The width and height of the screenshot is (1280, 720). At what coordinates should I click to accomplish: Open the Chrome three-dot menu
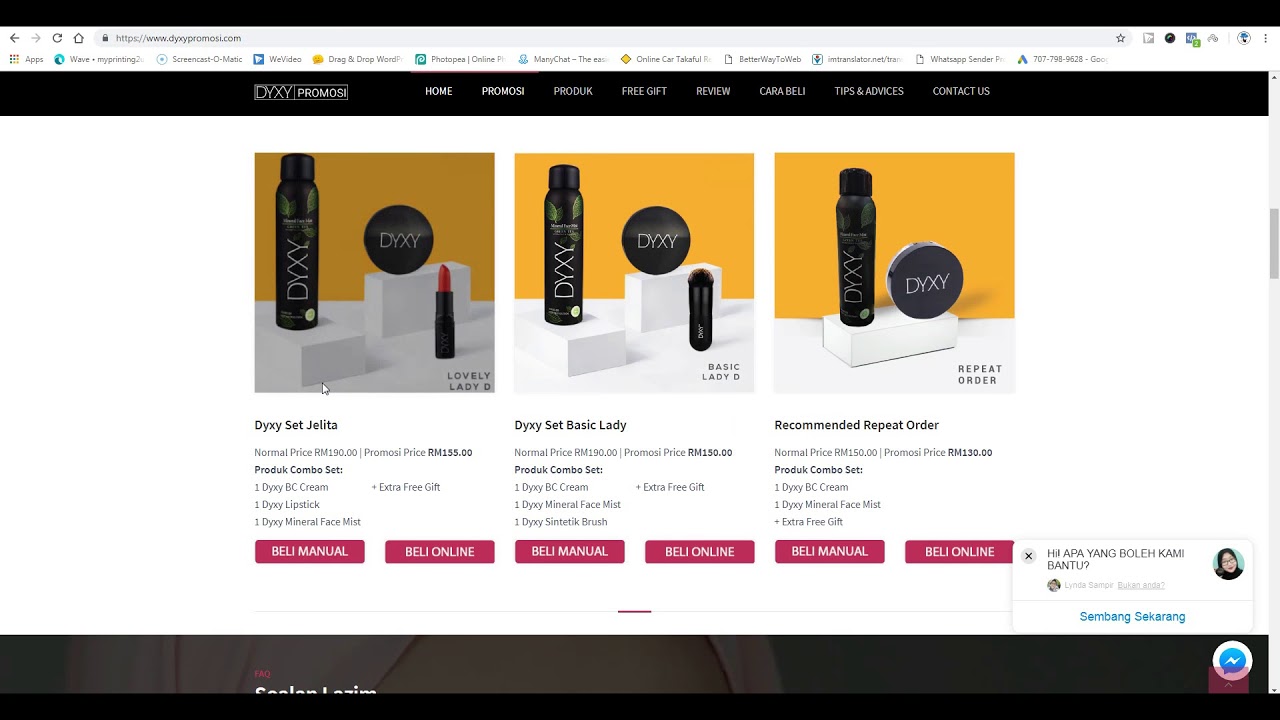coord(1265,38)
